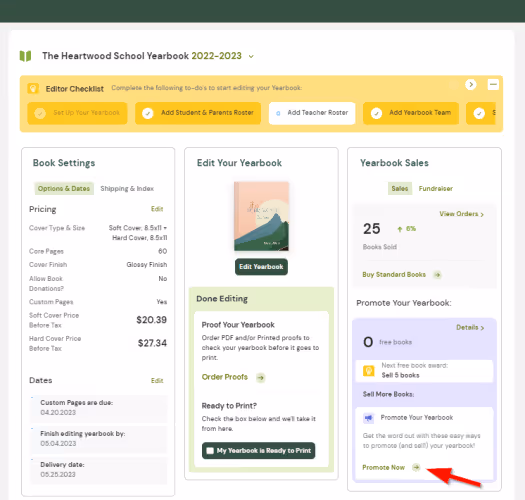
Task: Edit the Dates settings
Action: [157, 380]
